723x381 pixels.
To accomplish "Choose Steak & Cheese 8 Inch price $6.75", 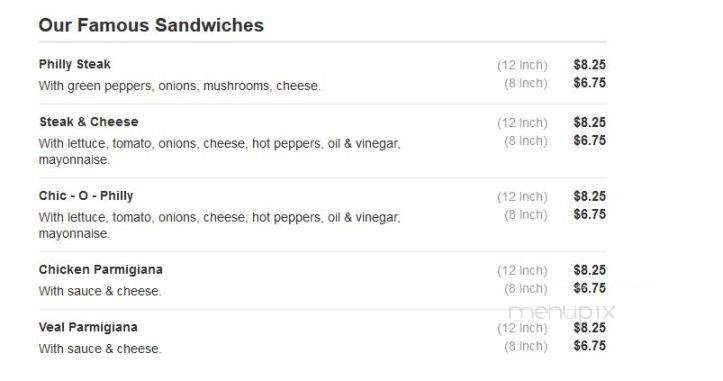I will pyautogui.click(x=589, y=140).
